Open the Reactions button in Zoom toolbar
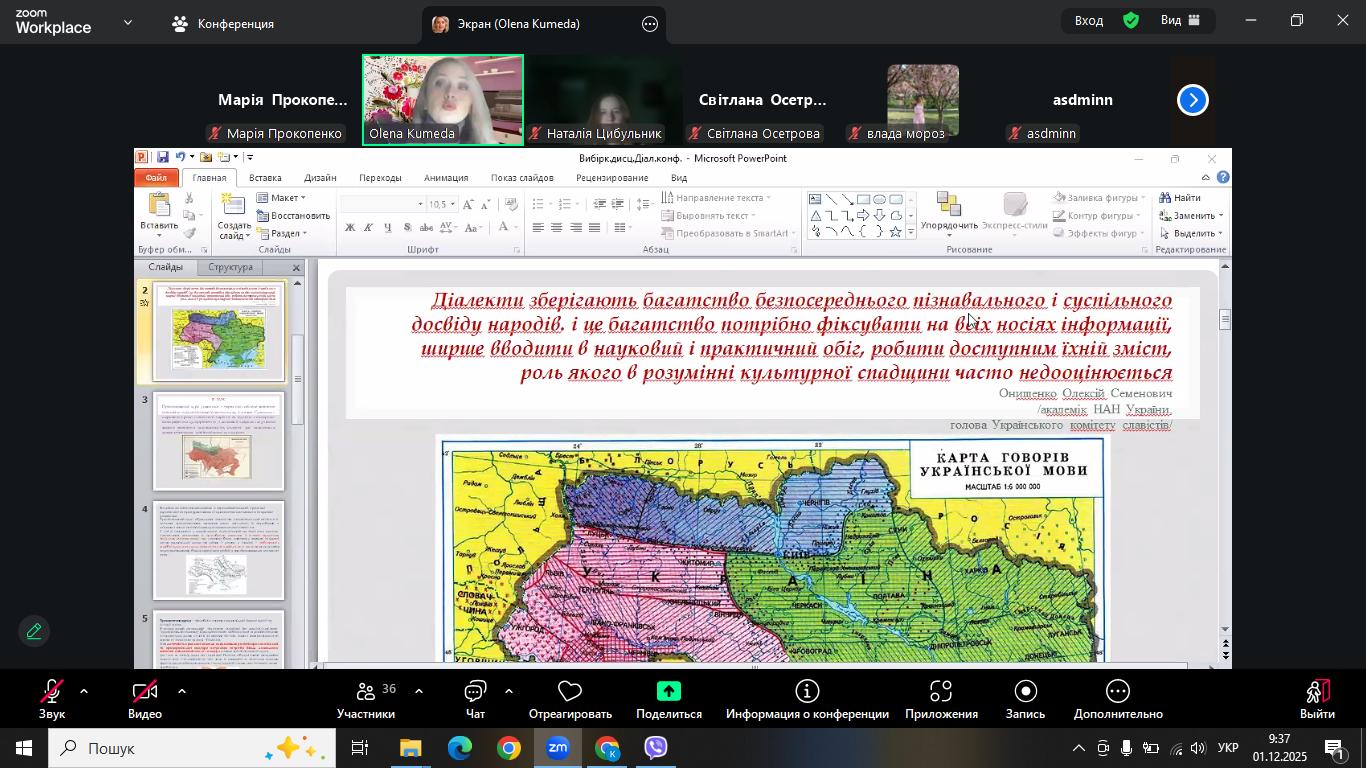Screen dimensions: 1366x768 coord(570,700)
